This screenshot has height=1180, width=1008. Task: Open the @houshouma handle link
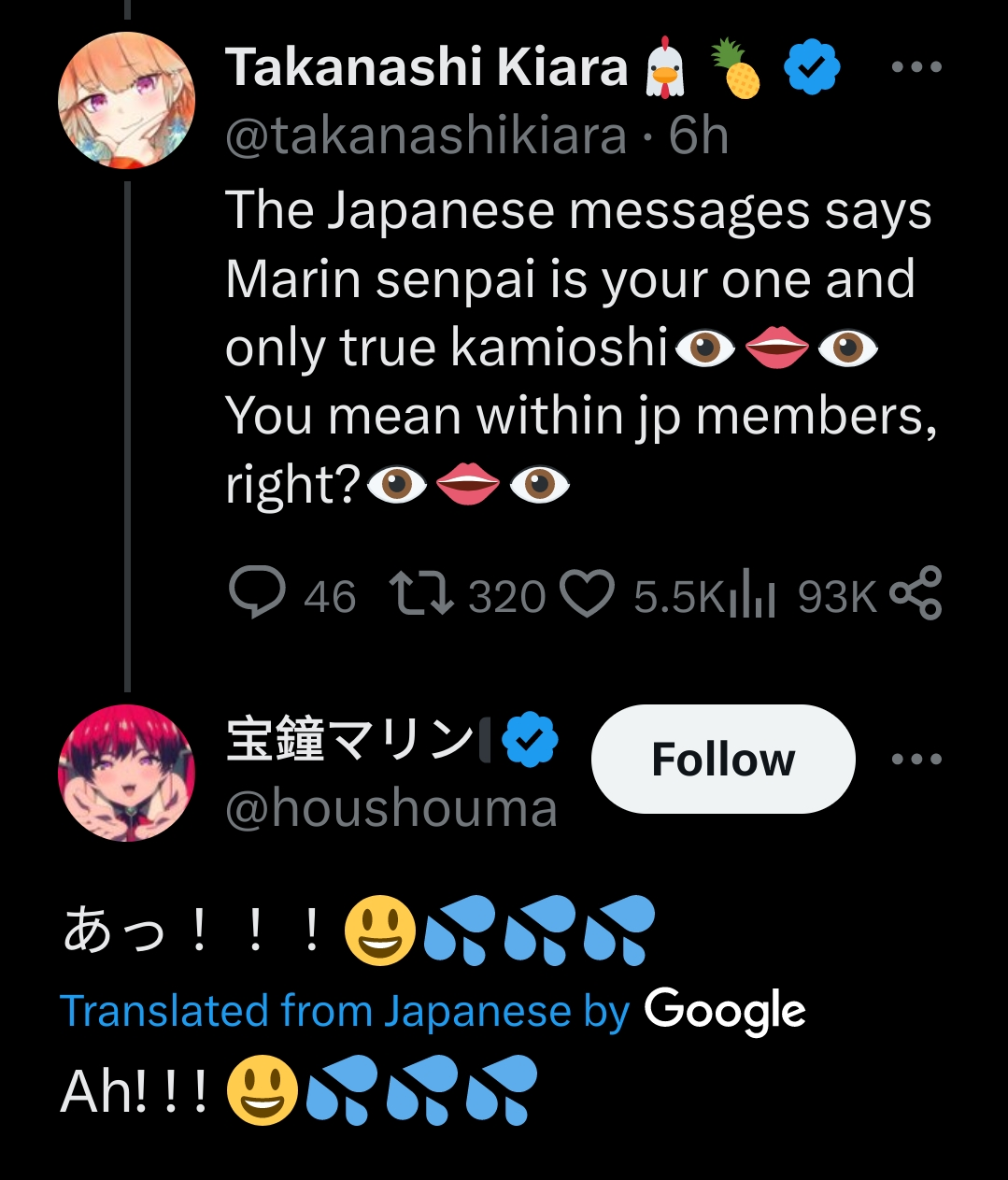point(390,809)
